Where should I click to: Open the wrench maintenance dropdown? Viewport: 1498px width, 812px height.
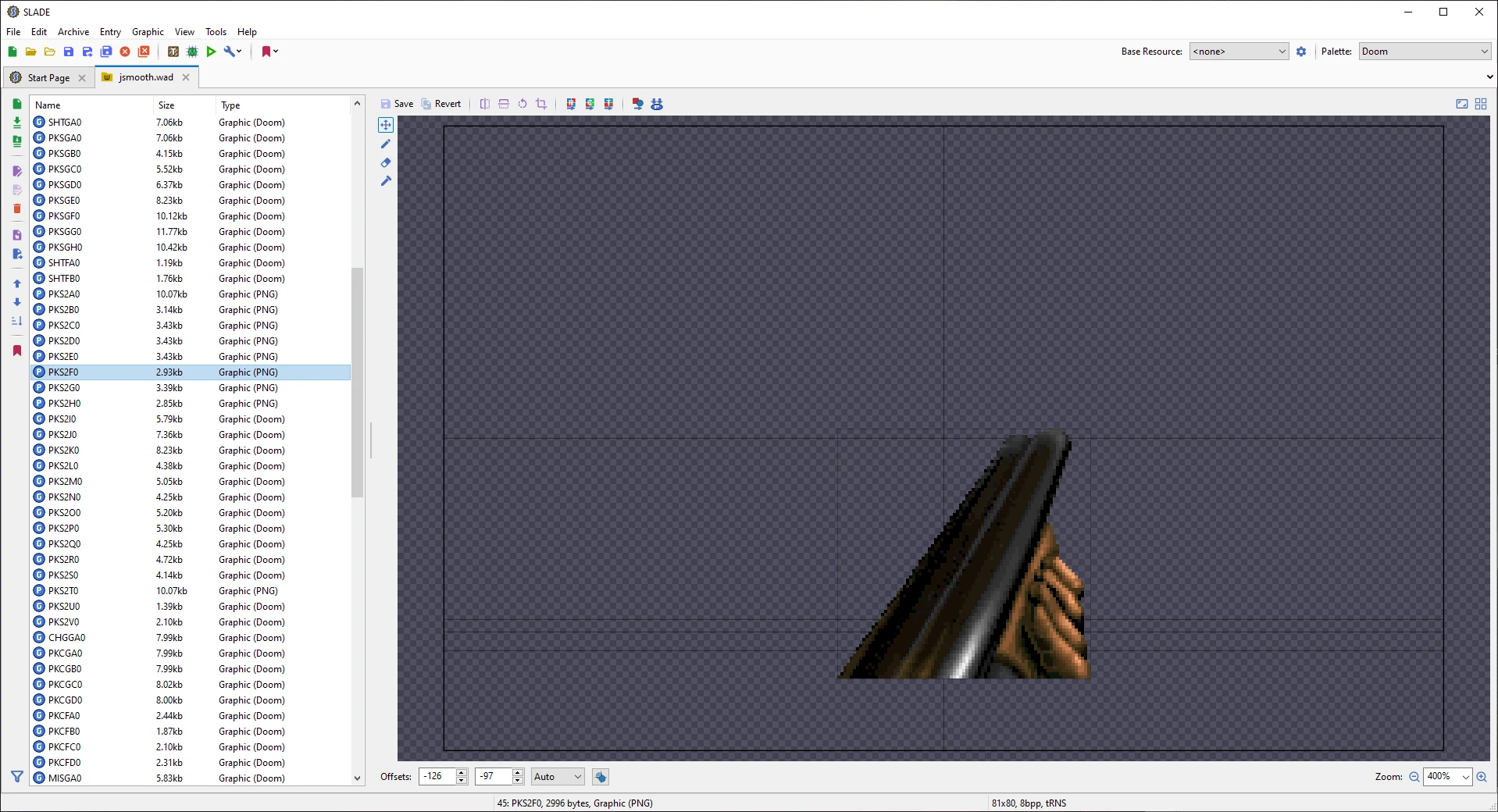233,52
